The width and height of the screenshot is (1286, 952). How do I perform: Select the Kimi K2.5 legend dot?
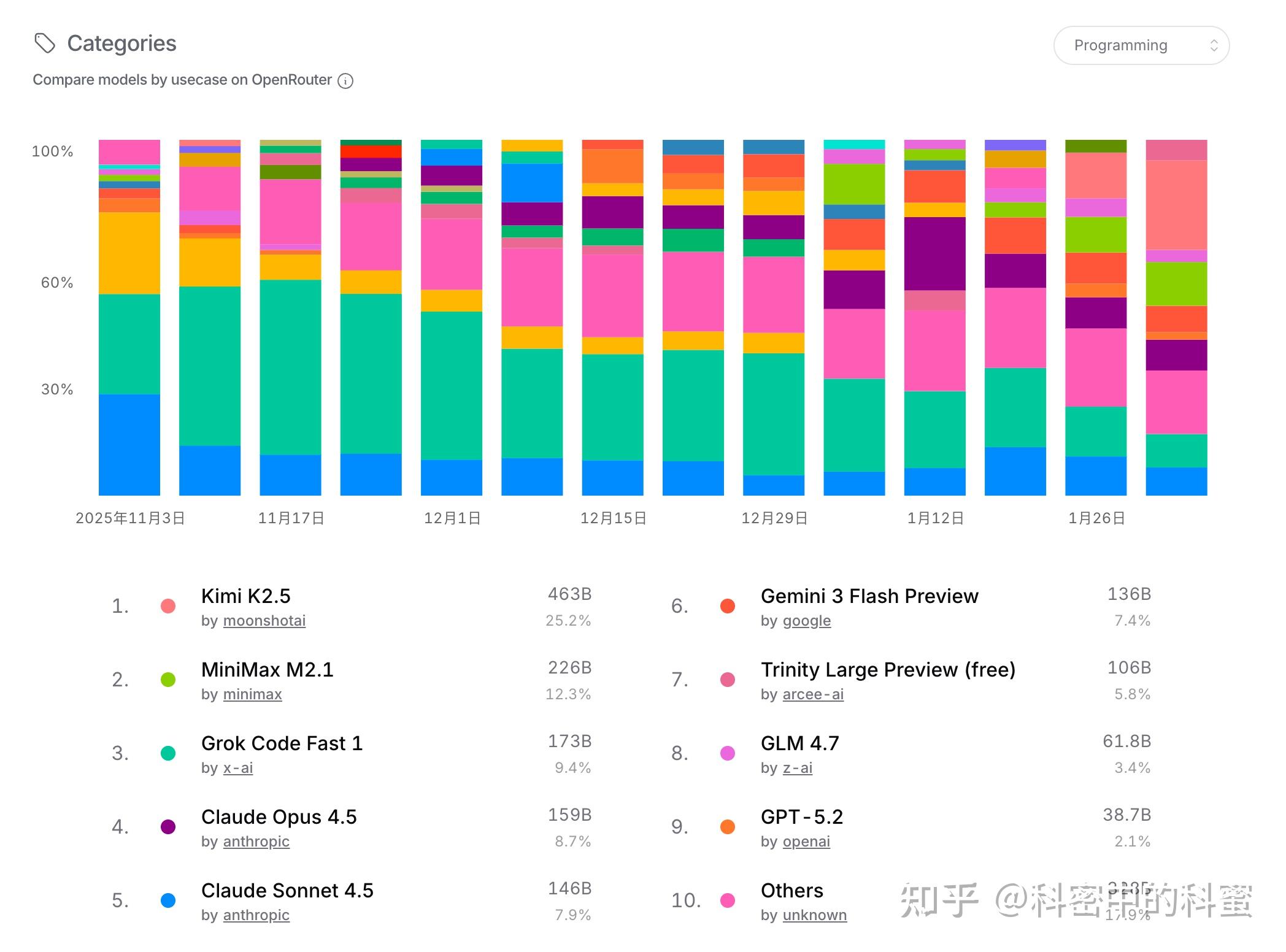(167, 606)
